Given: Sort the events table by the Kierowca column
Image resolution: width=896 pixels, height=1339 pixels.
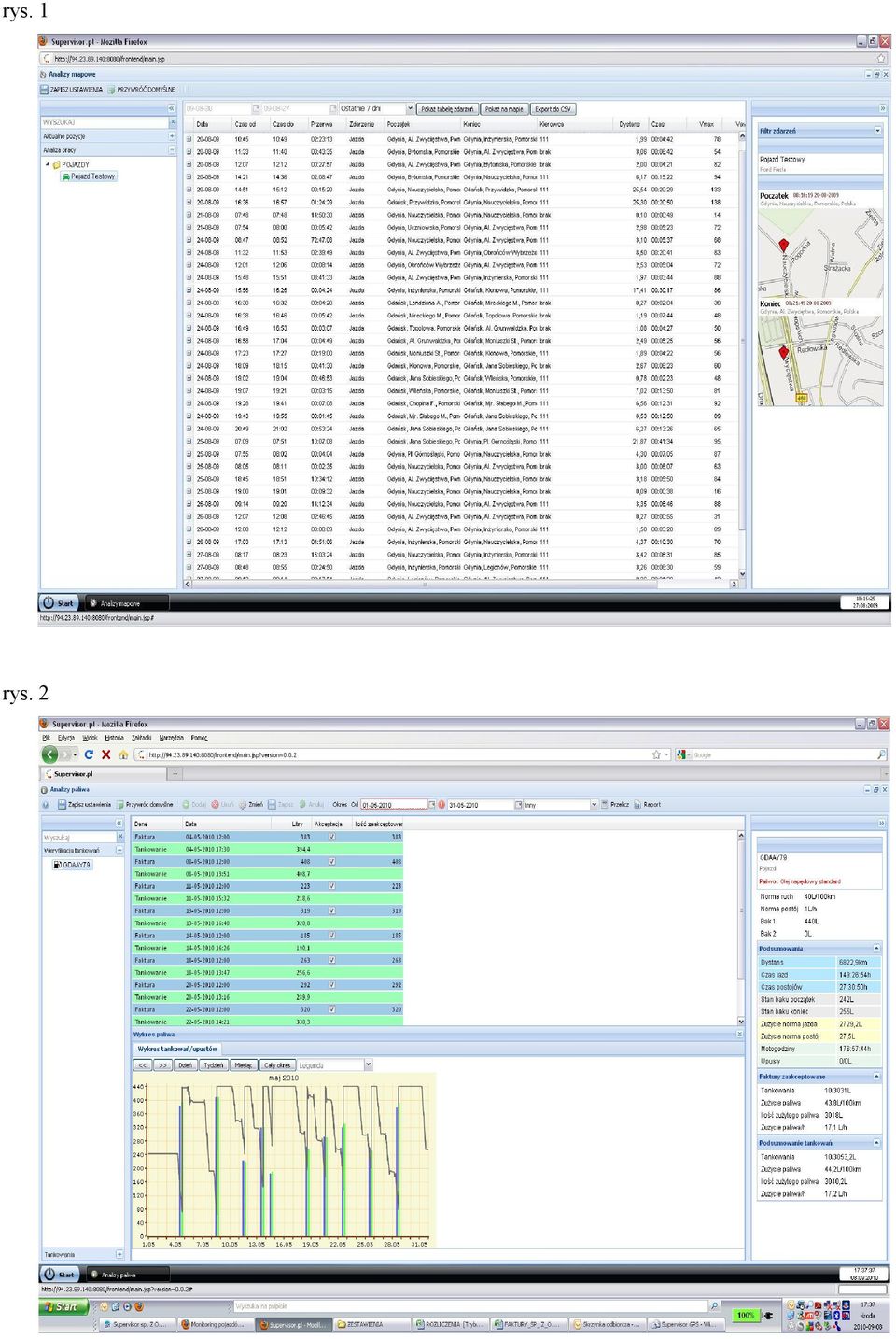Looking at the screenshot, I should [552, 124].
